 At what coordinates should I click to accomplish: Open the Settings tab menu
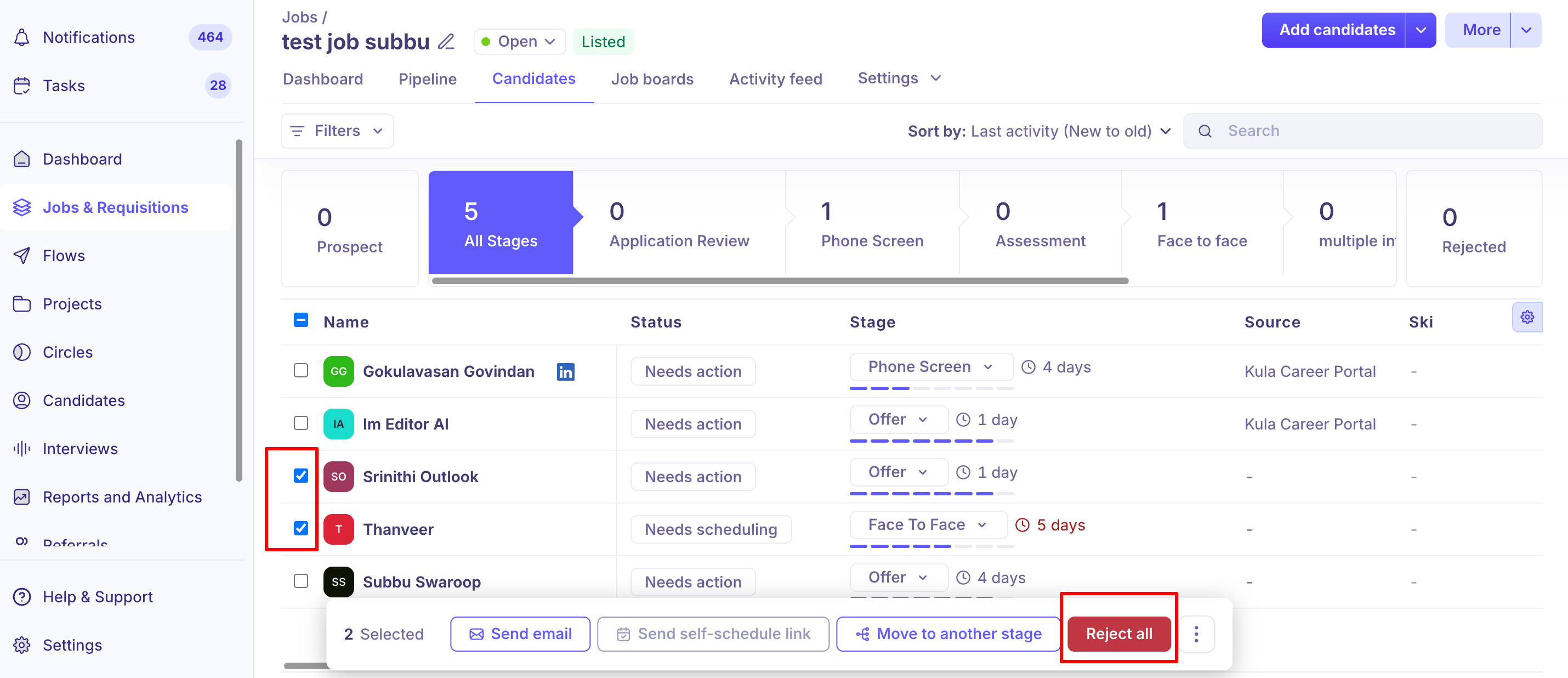[899, 78]
